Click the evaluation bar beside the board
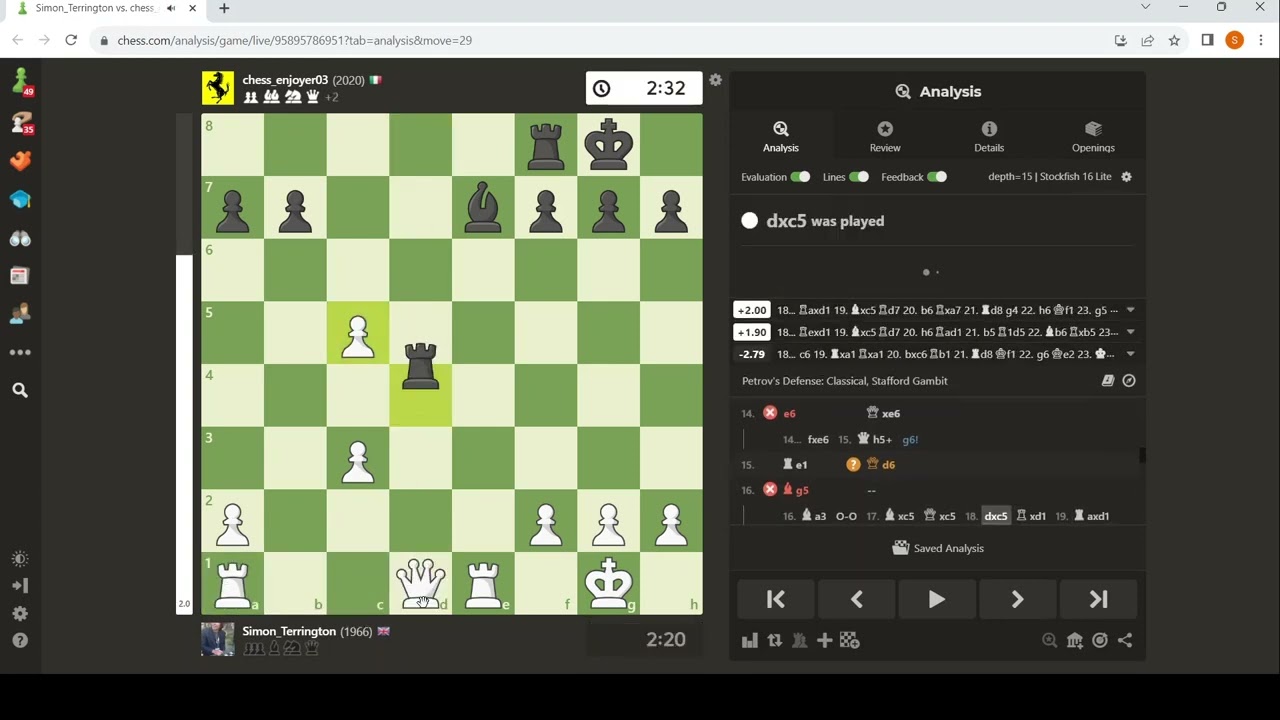The height and width of the screenshot is (720, 1280). (184, 363)
